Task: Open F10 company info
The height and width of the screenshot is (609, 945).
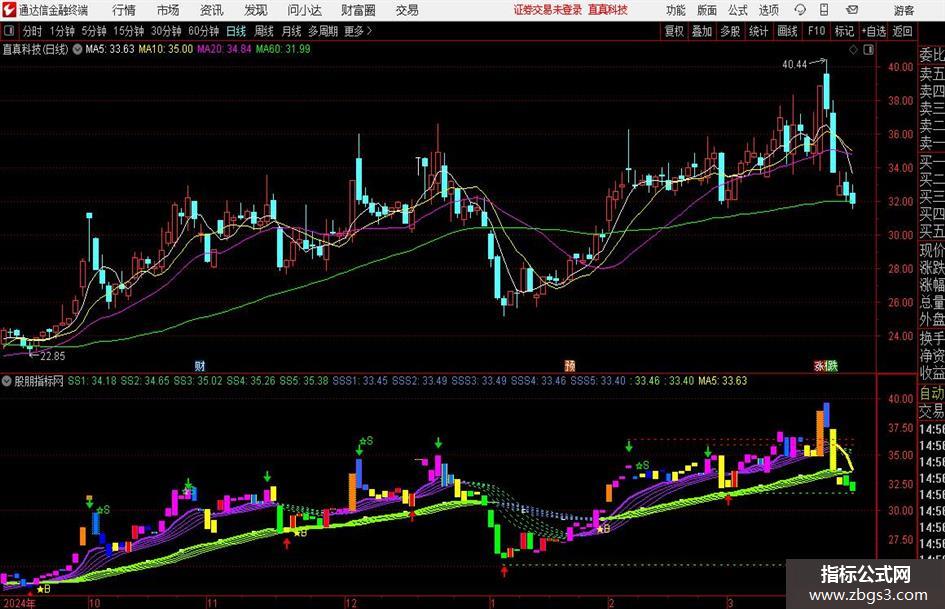Action: 816,31
